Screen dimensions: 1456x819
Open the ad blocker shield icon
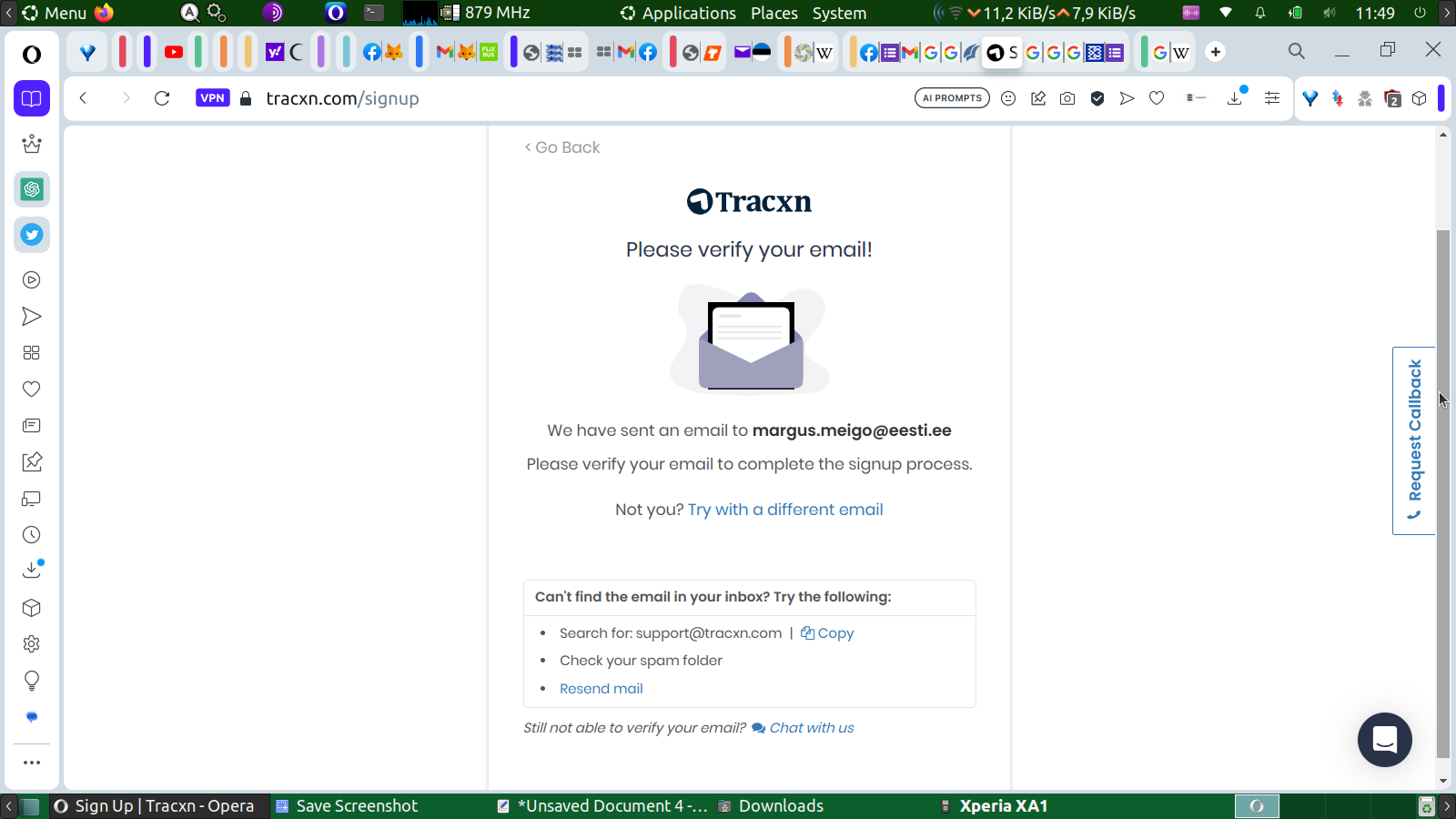(x=1097, y=98)
